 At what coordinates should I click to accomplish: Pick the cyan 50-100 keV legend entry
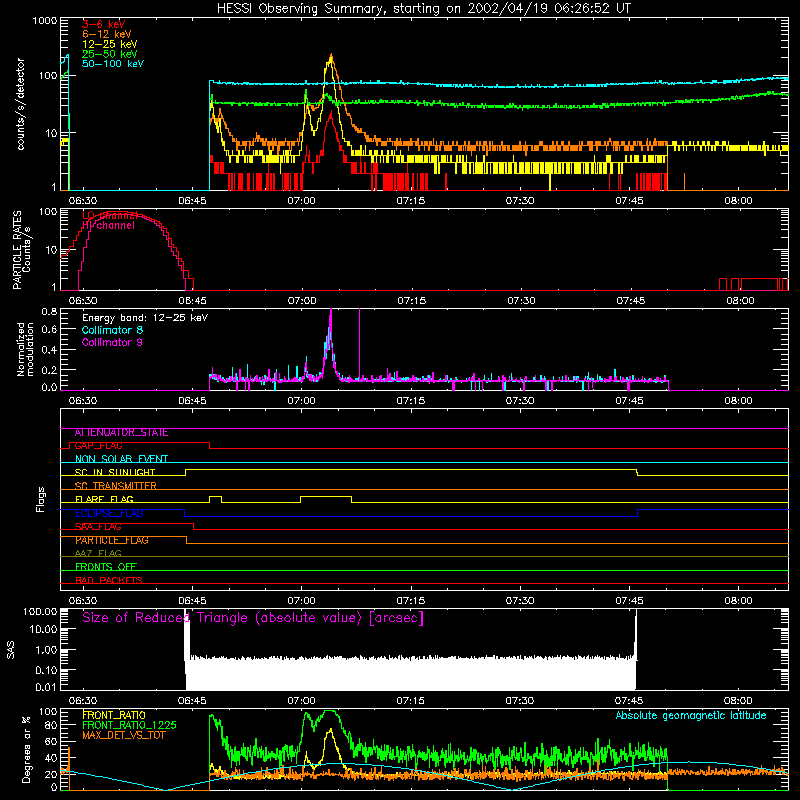click(113, 64)
